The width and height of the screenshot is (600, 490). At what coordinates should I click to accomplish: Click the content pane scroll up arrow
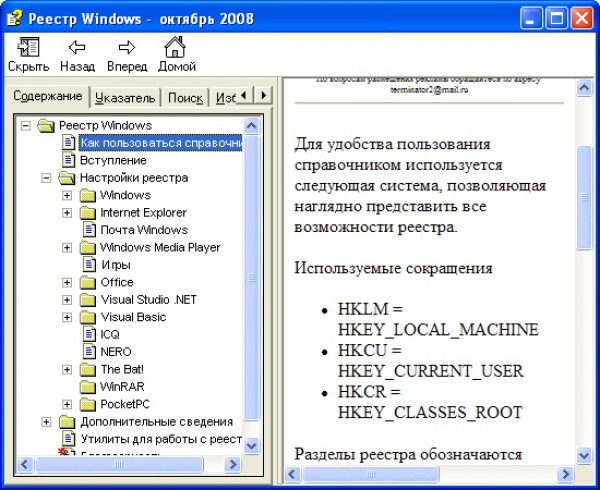pyautogui.click(x=584, y=88)
